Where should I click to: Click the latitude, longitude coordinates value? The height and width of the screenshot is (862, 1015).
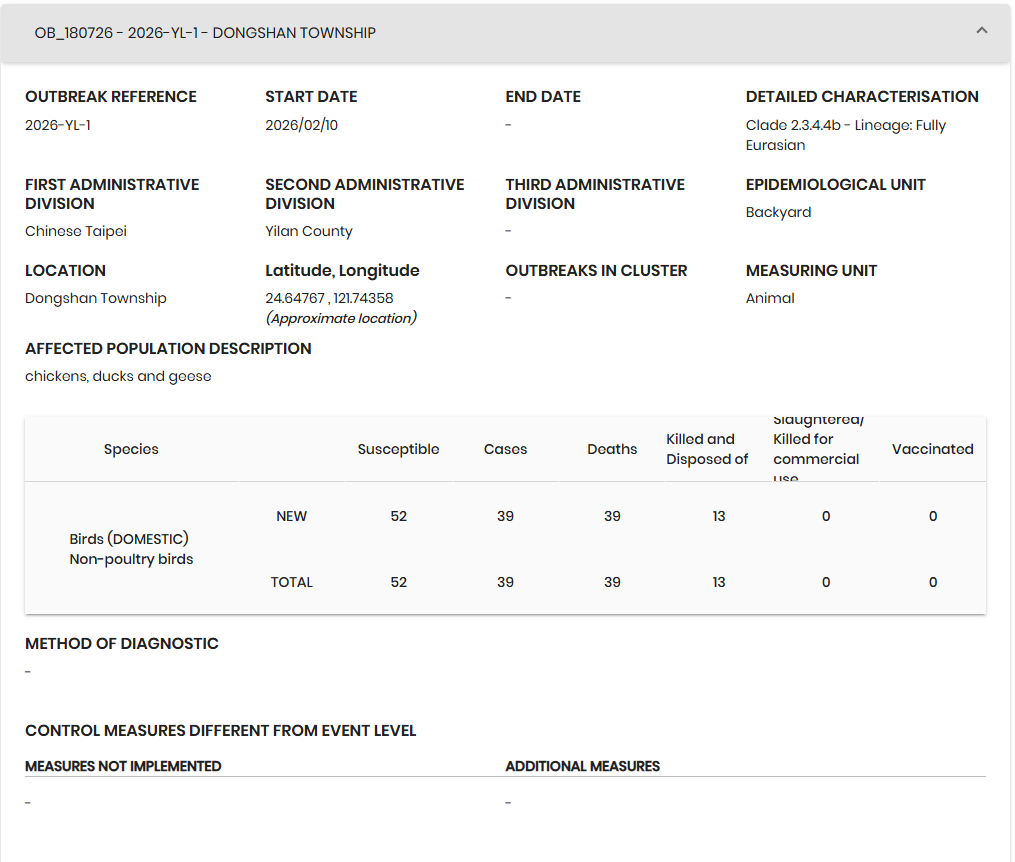pyautogui.click(x=329, y=298)
